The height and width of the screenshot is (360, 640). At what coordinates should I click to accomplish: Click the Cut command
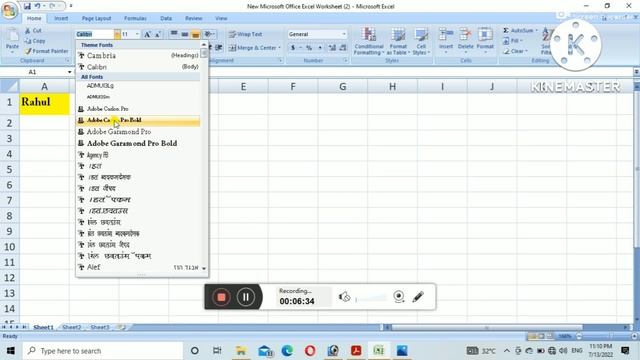pos(33,31)
